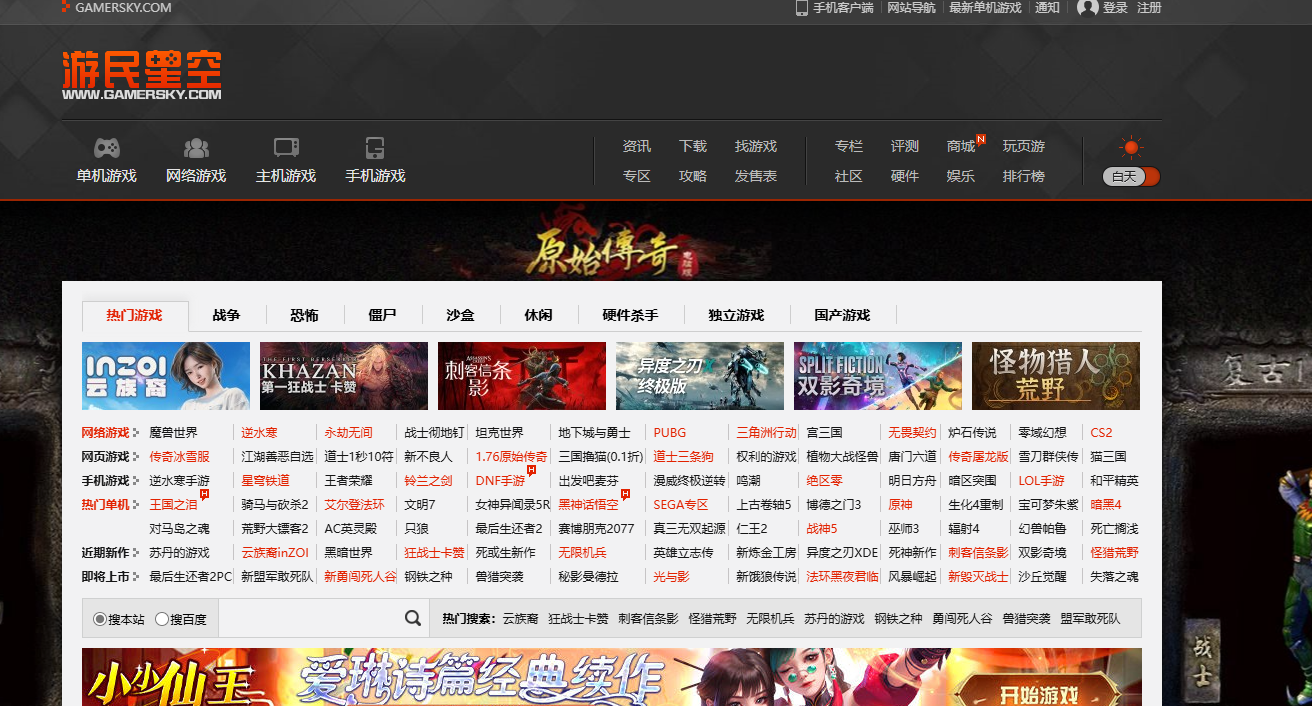The image size is (1312, 706).
Task: Click the 游民星空 site logo
Action: pyautogui.click(x=141, y=75)
